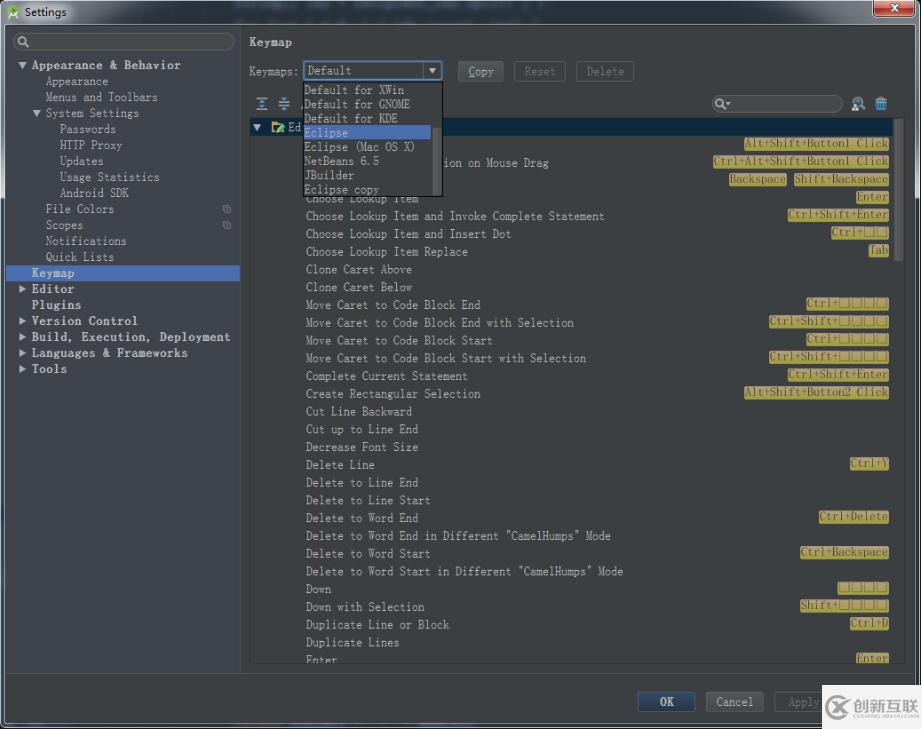Screen dimensions: 922x729
Task: Open the Keymaps dropdown arrow
Action: pos(431,70)
